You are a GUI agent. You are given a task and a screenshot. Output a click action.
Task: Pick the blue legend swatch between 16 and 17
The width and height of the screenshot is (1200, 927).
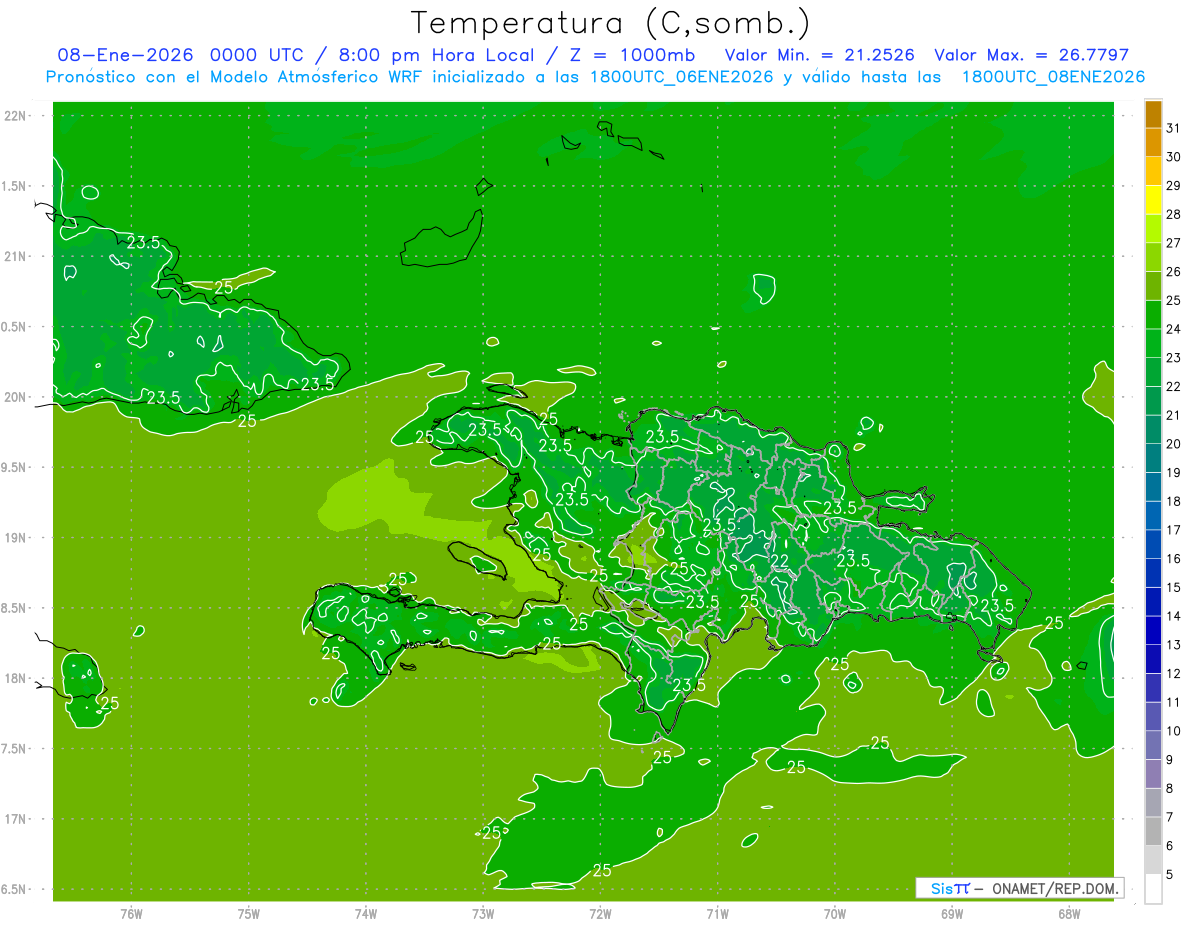pos(1153,545)
